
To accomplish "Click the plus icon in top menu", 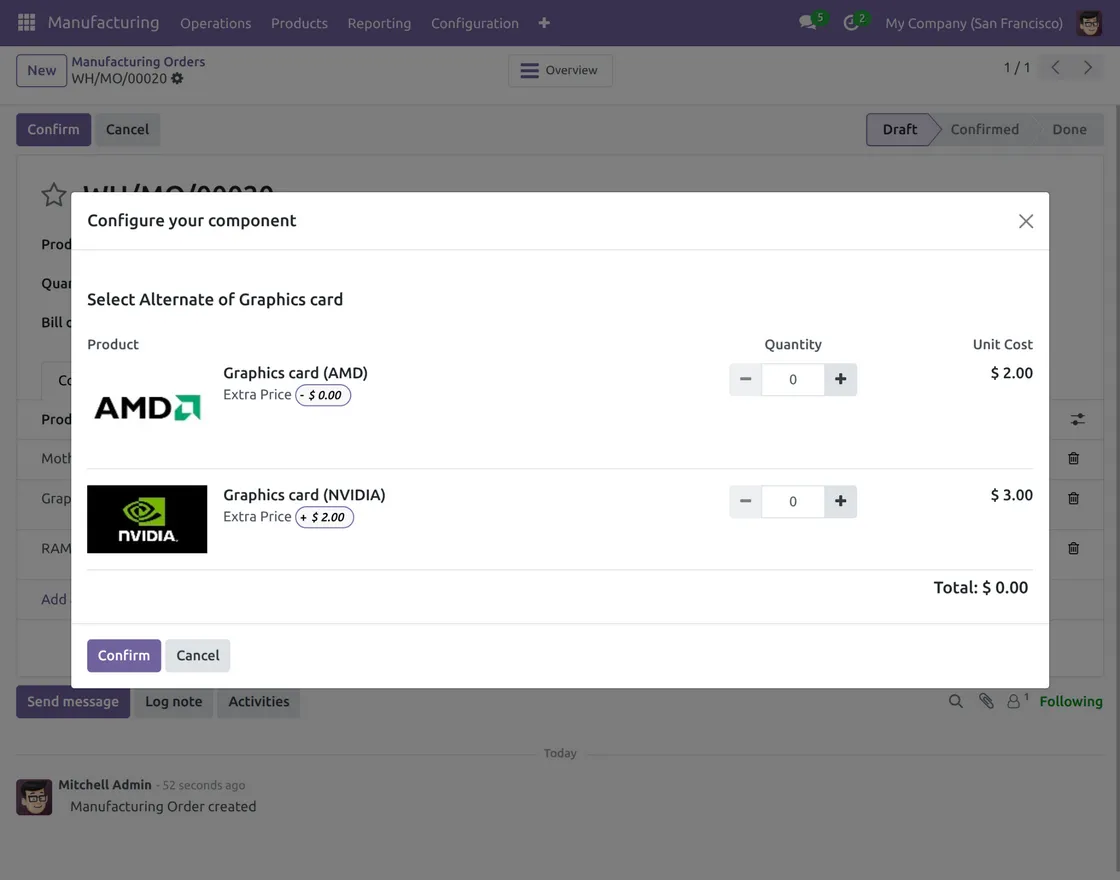I will click(x=544, y=23).
